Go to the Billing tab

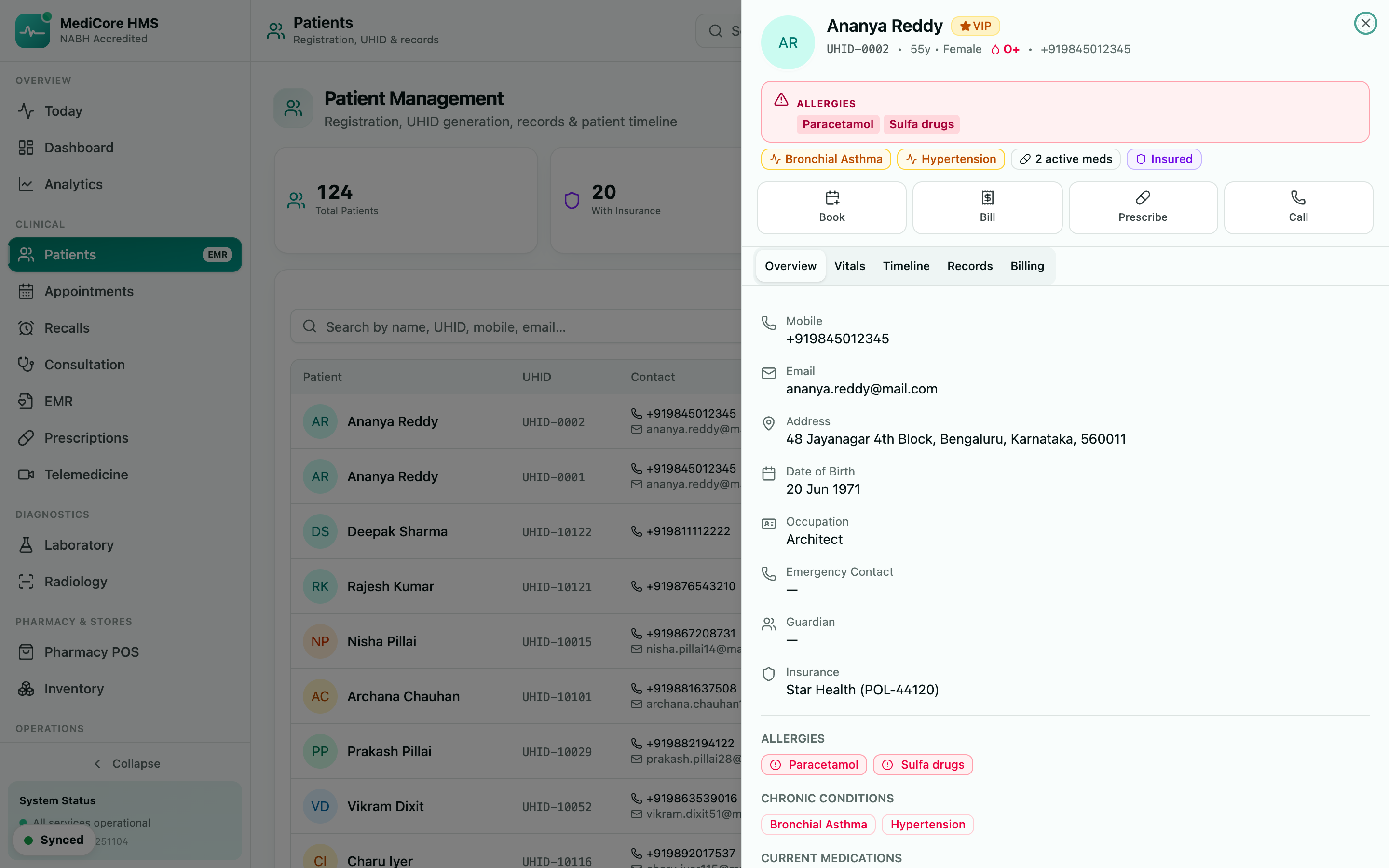click(x=1027, y=266)
